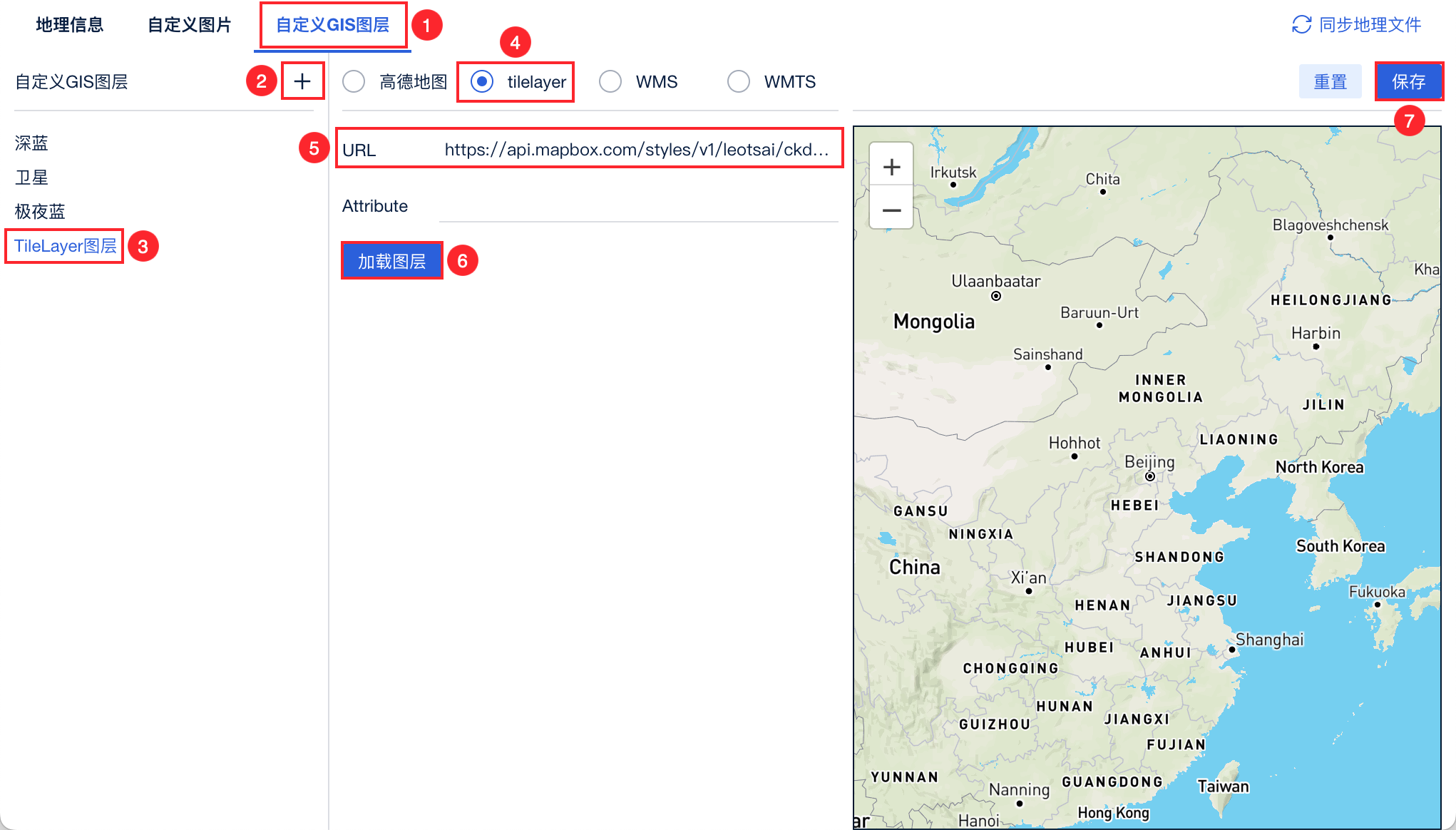Click the sync geographic files refresh icon
The image size is (1456, 830).
(x=1301, y=24)
